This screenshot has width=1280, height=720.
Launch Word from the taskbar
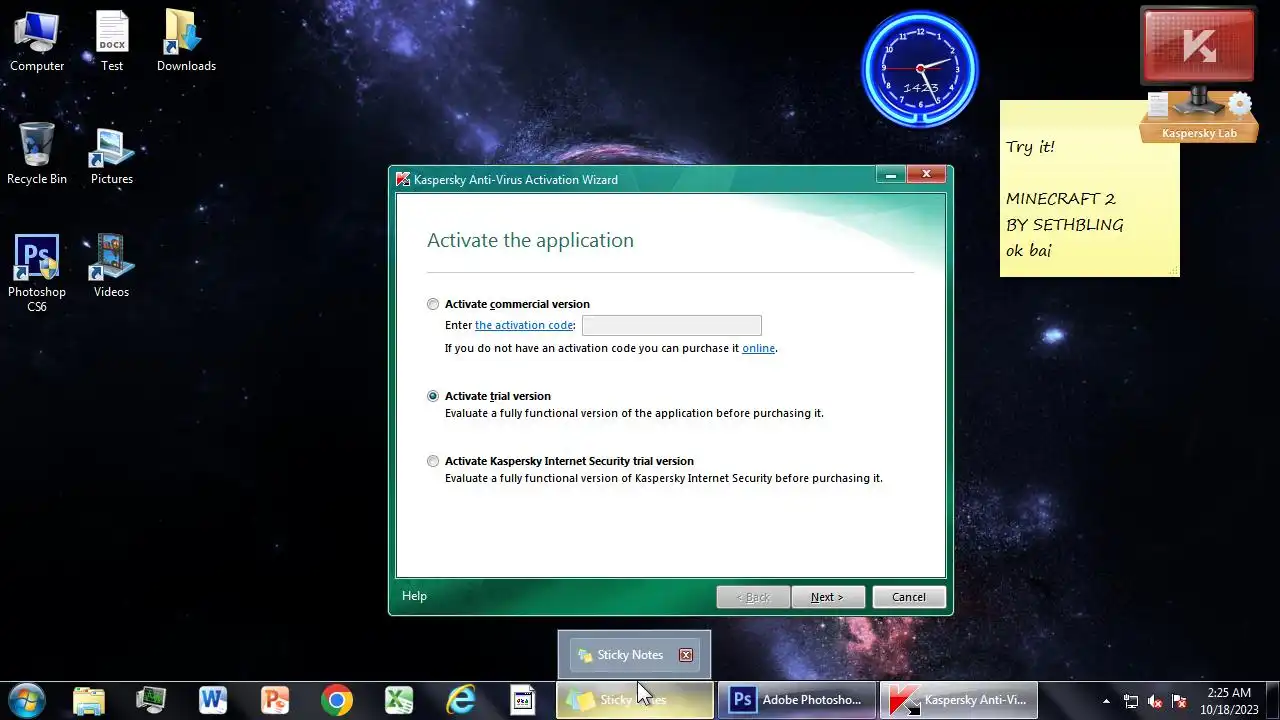(x=213, y=700)
